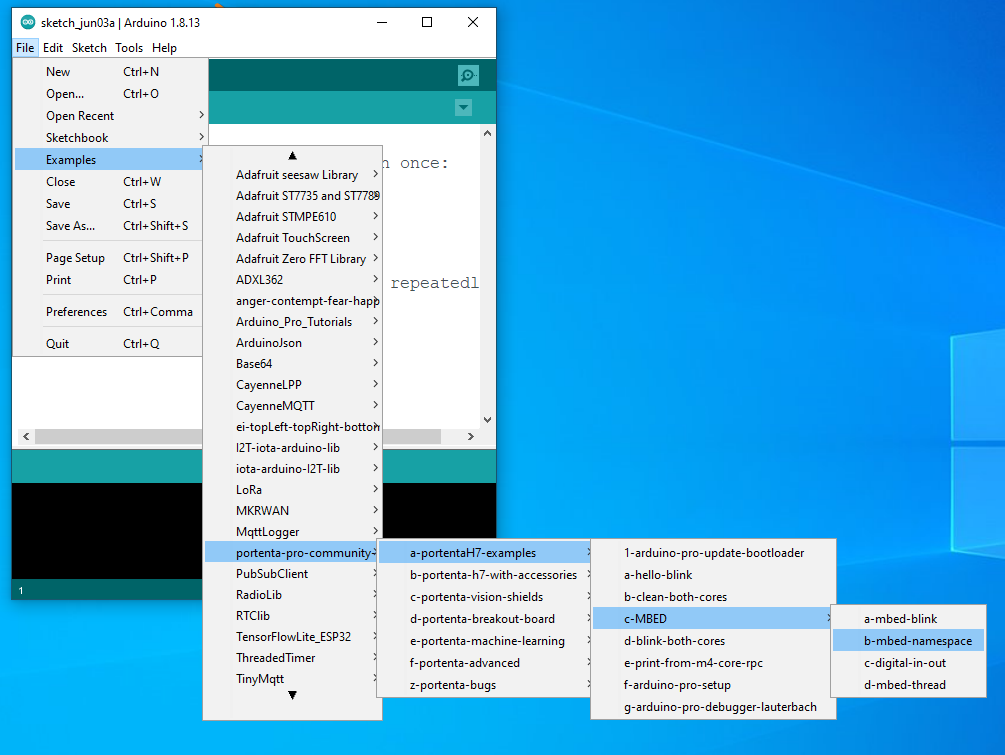1005x755 pixels.
Task: Open b-mbed-namespace example
Action: [908, 641]
